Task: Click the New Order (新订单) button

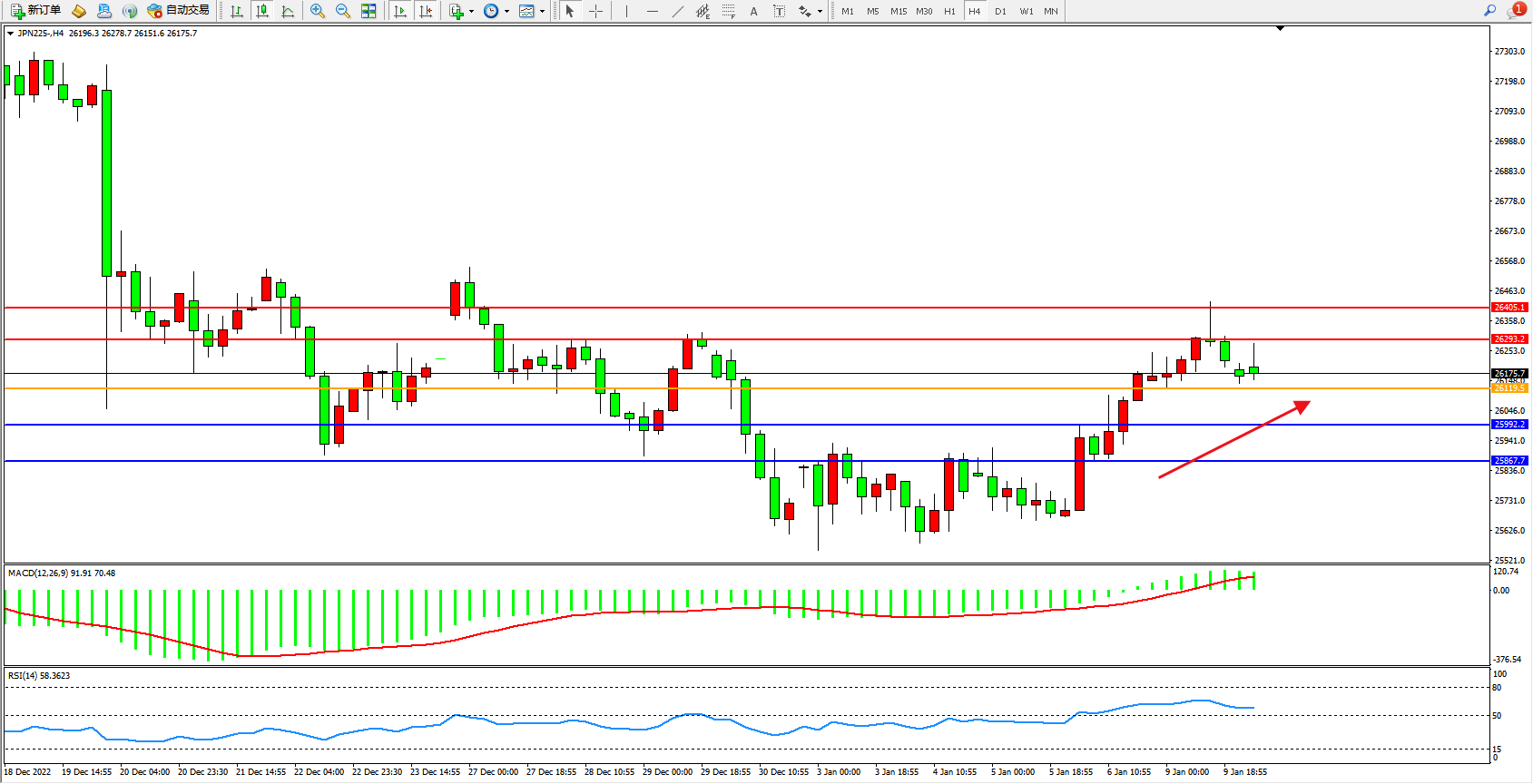Action: [x=36, y=11]
